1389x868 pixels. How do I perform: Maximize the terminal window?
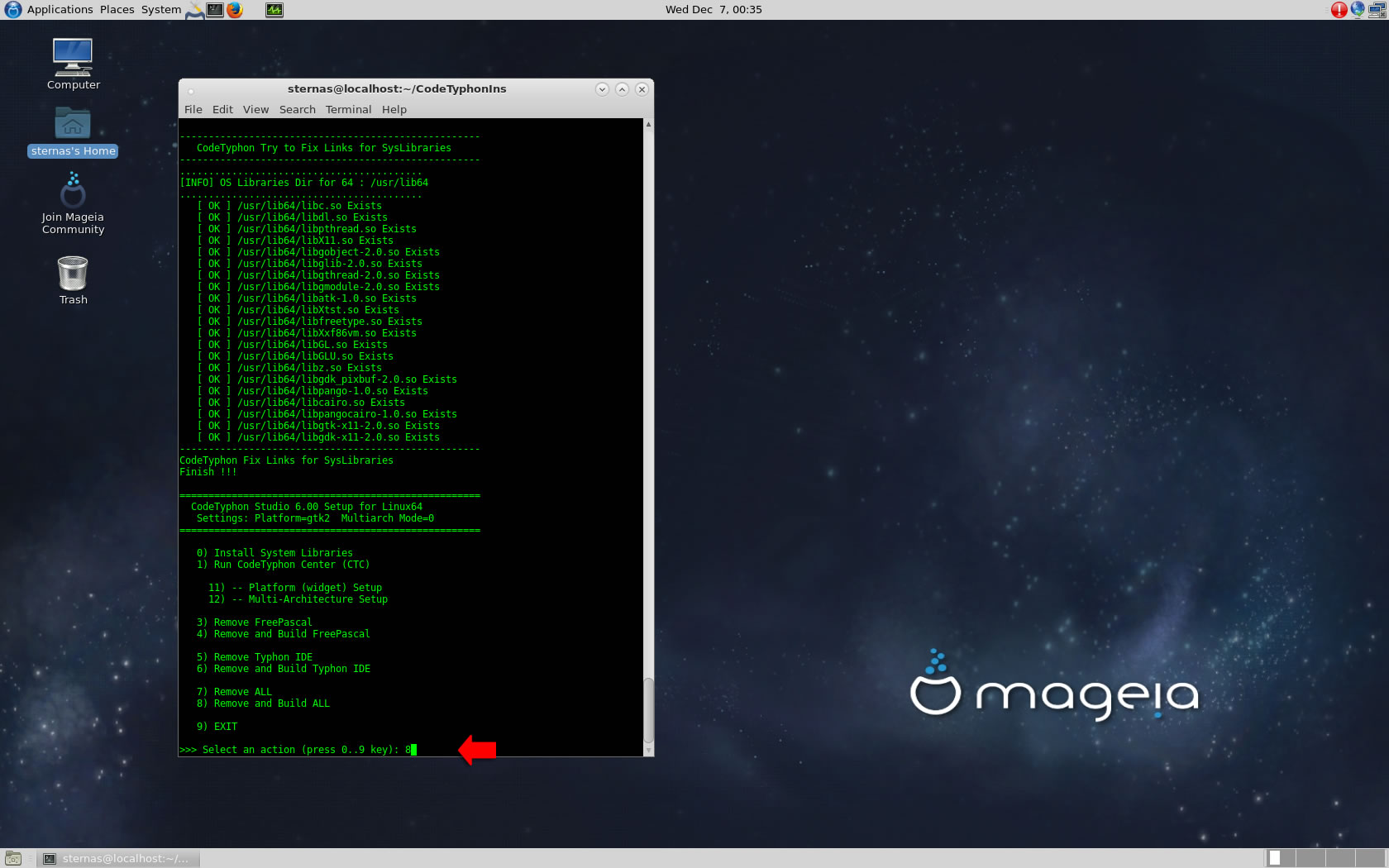click(x=622, y=89)
